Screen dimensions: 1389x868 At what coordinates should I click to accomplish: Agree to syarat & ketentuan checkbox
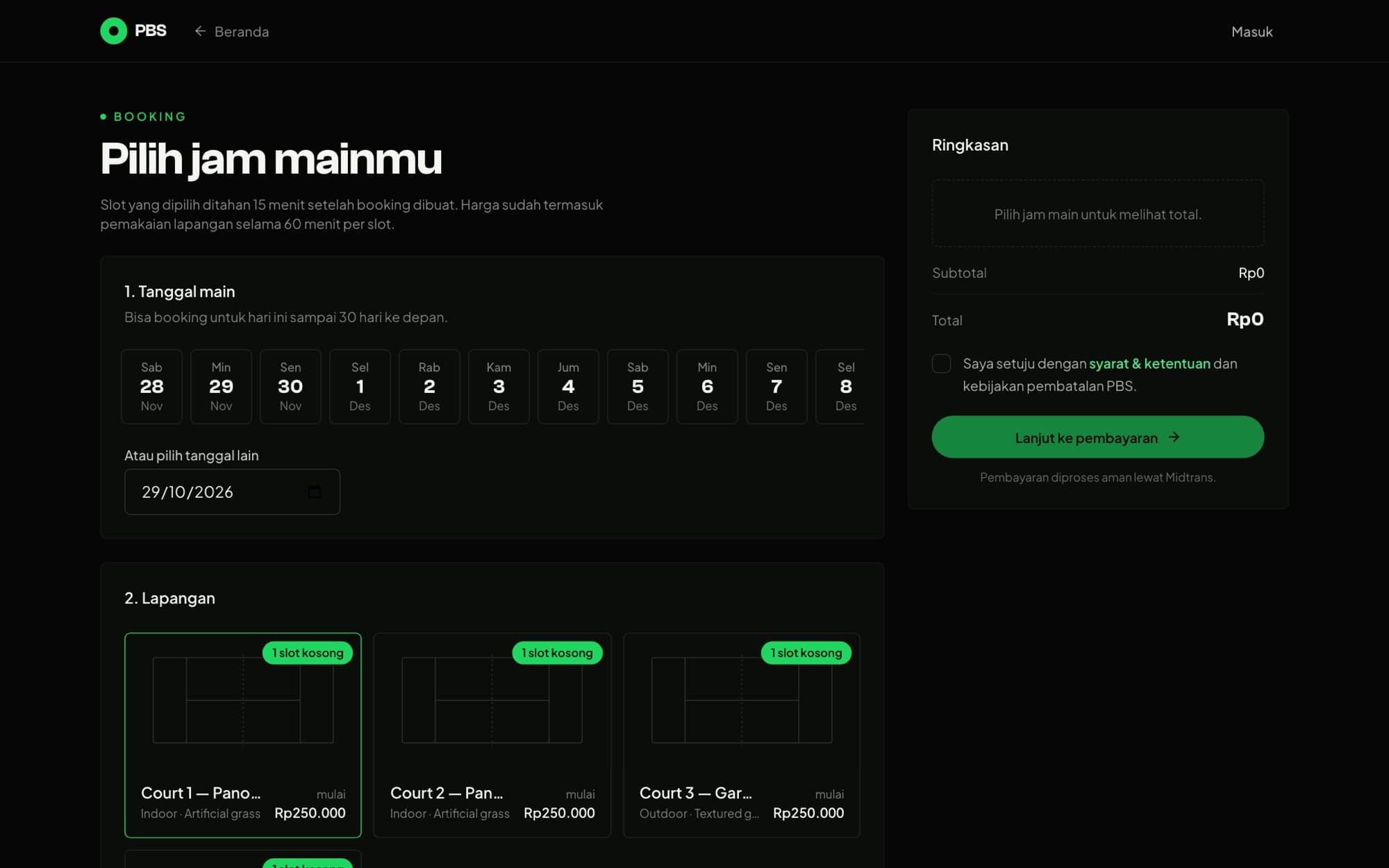point(941,363)
